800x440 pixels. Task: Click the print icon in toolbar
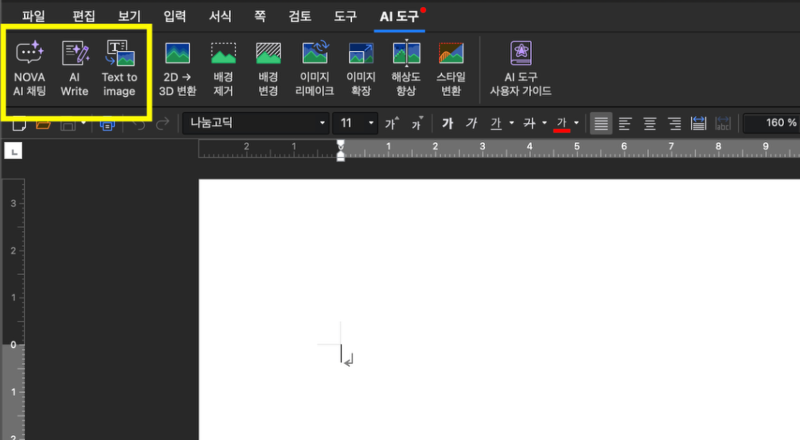[x=107, y=124]
